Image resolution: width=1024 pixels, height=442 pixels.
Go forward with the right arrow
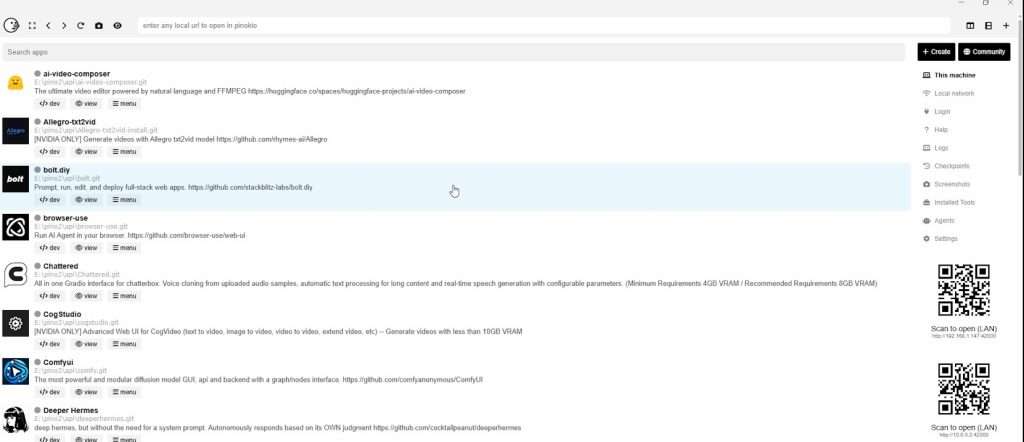[x=64, y=25]
